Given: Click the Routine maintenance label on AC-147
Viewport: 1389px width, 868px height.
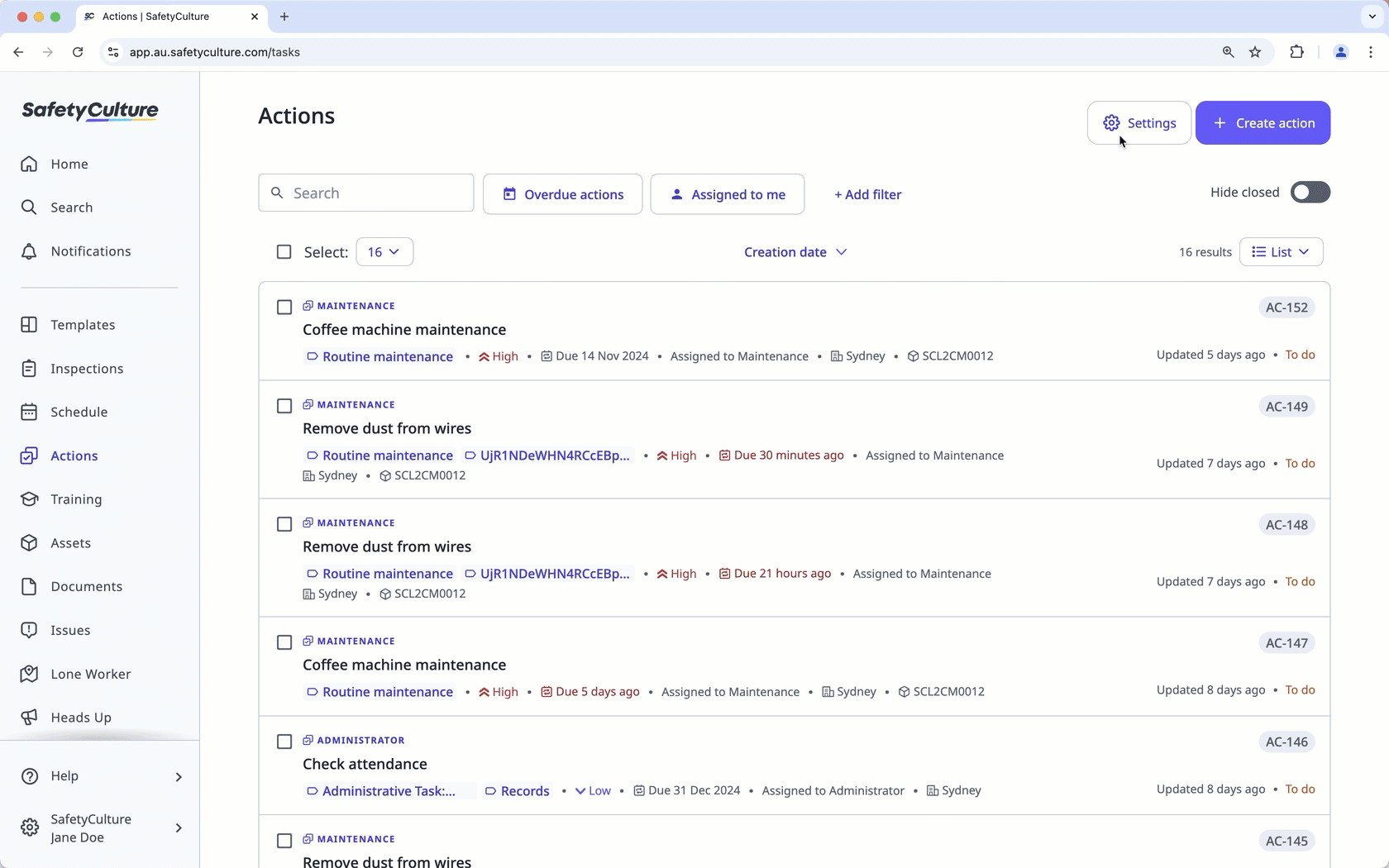Looking at the screenshot, I should click(x=379, y=692).
